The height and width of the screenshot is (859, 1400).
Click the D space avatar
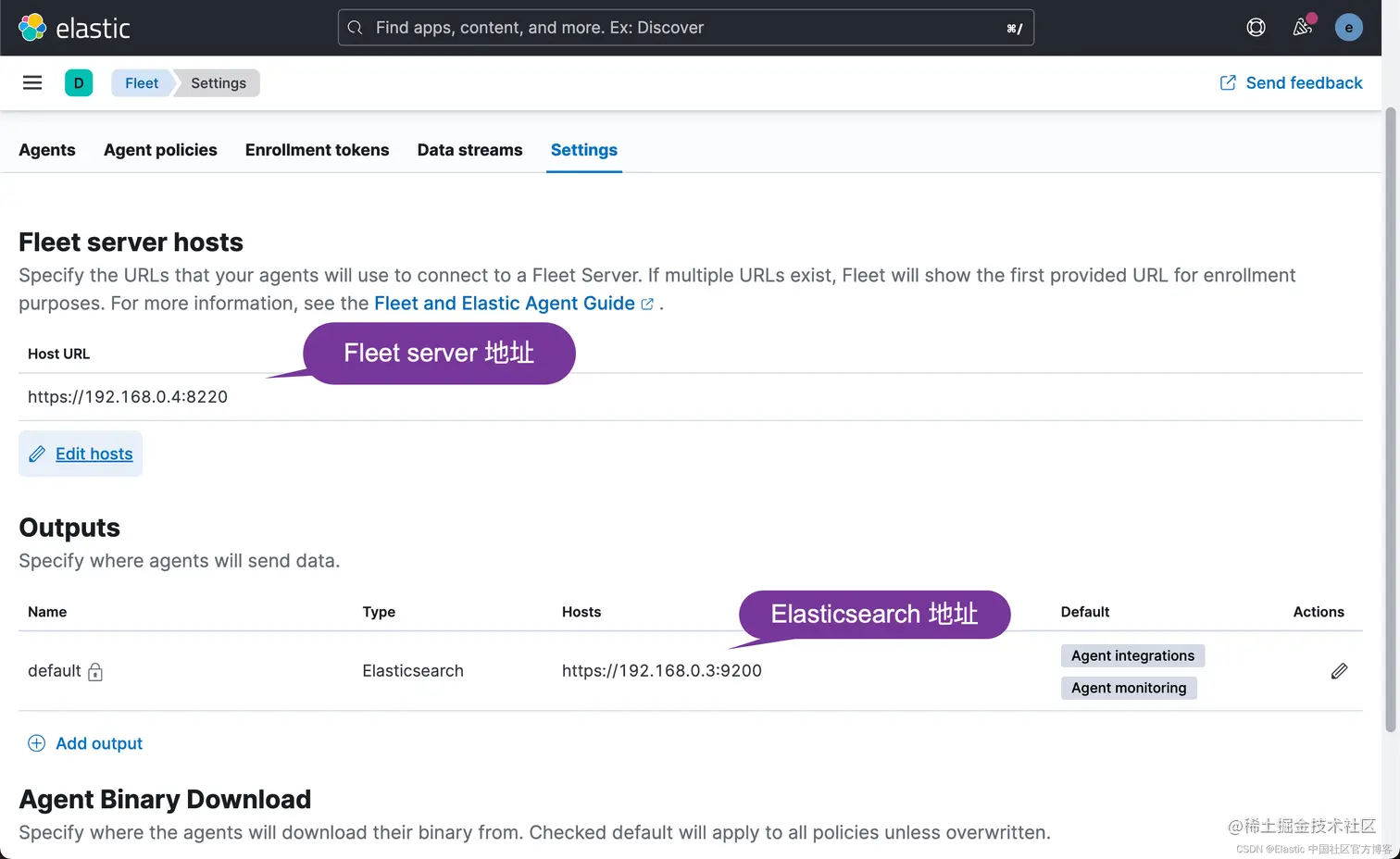coord(79,83)
